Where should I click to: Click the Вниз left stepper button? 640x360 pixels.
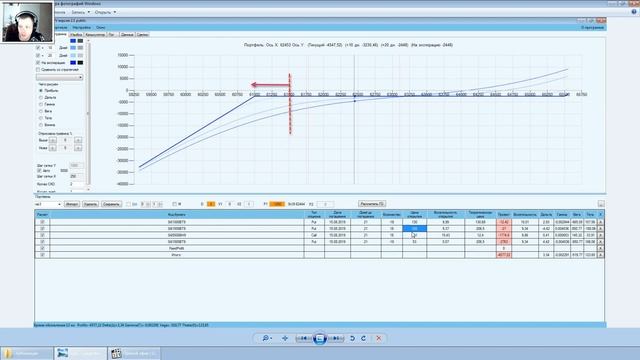tap(53, 148)
